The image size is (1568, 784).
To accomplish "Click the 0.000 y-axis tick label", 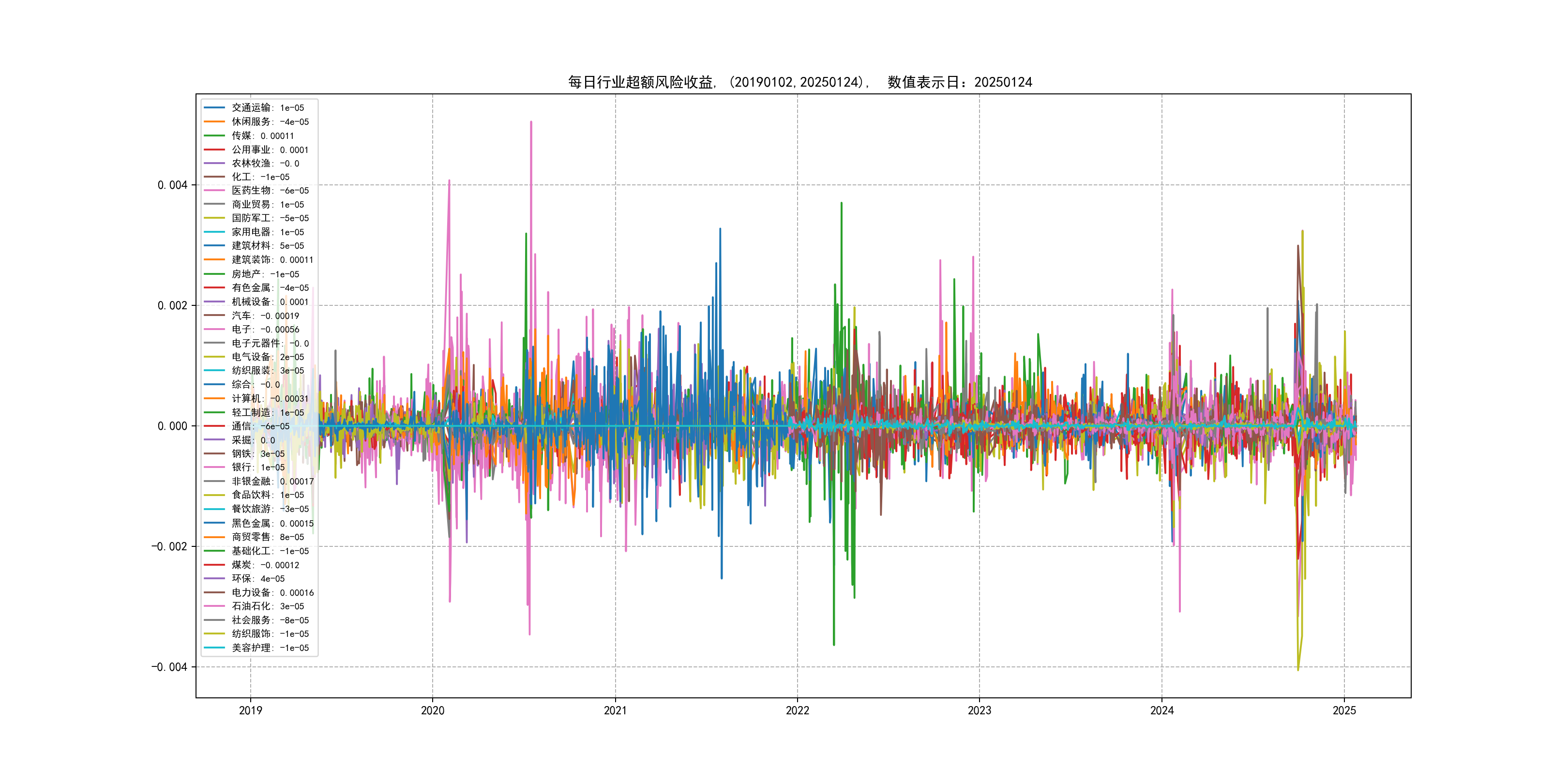I will (x=172, y=426).
